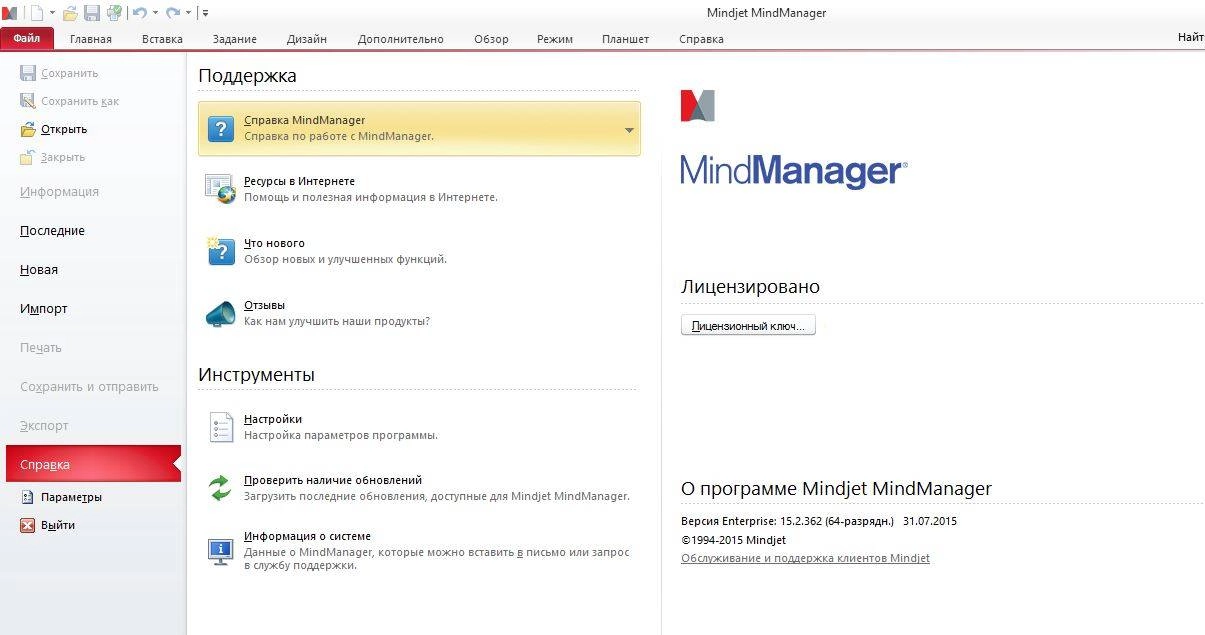Select Экспорт in the file sidebar
This screenshot has width=1205, height=635.
click(44, 426)
